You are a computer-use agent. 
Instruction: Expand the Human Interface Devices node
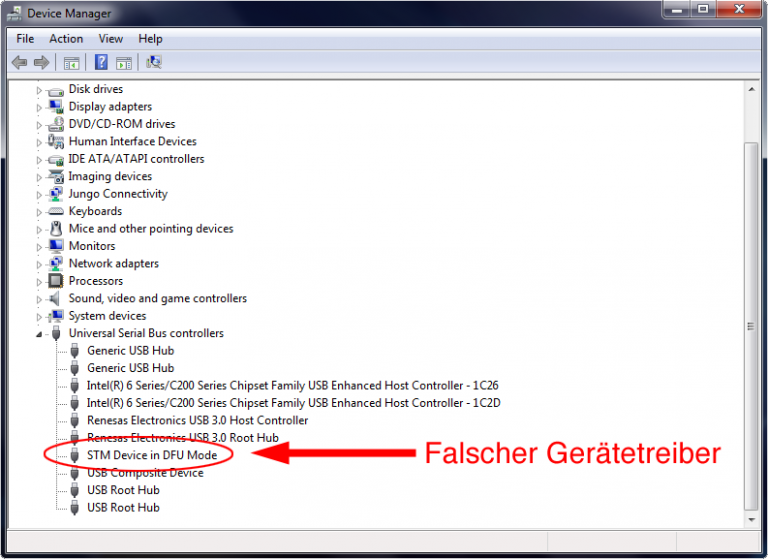[39, 143]
